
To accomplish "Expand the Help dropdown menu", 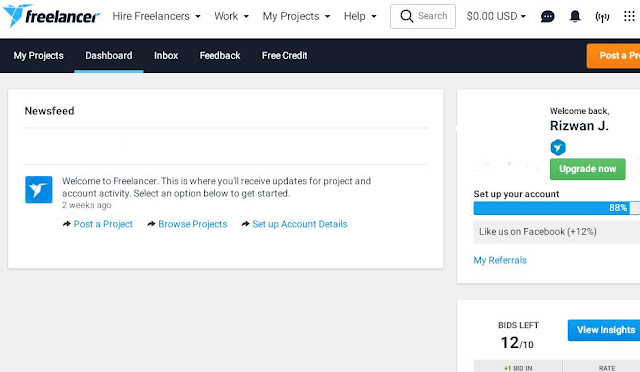I will [360, 16].
